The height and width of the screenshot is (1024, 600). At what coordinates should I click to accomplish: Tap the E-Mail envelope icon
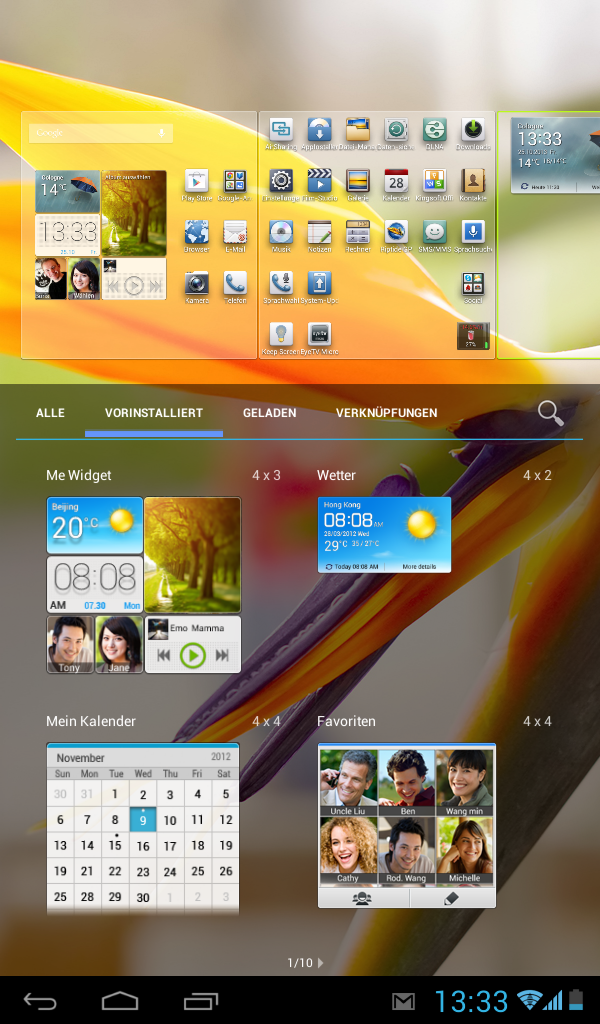(x=235, y=233)
